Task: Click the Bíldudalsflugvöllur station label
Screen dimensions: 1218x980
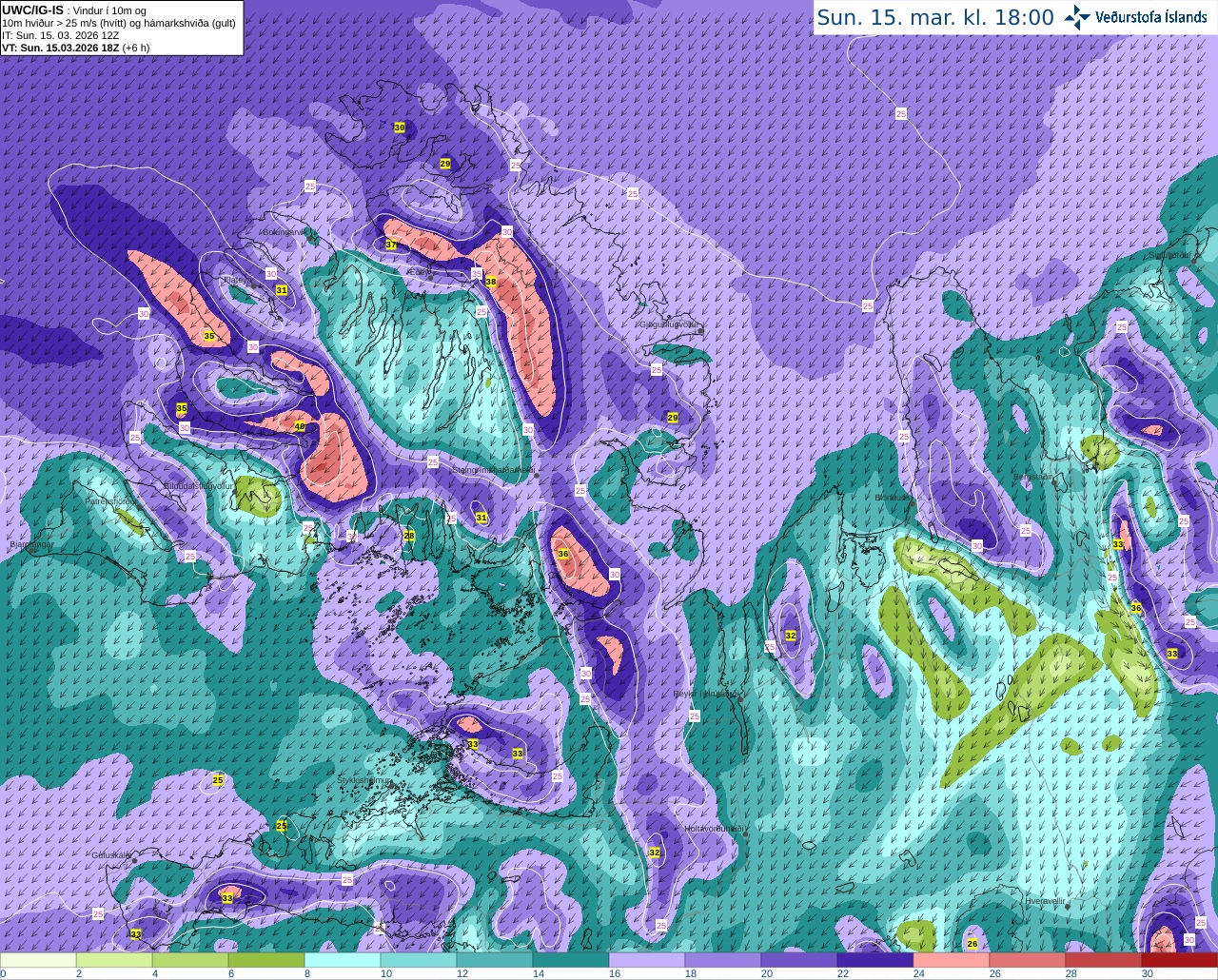Action: click(x=198, y=485)
